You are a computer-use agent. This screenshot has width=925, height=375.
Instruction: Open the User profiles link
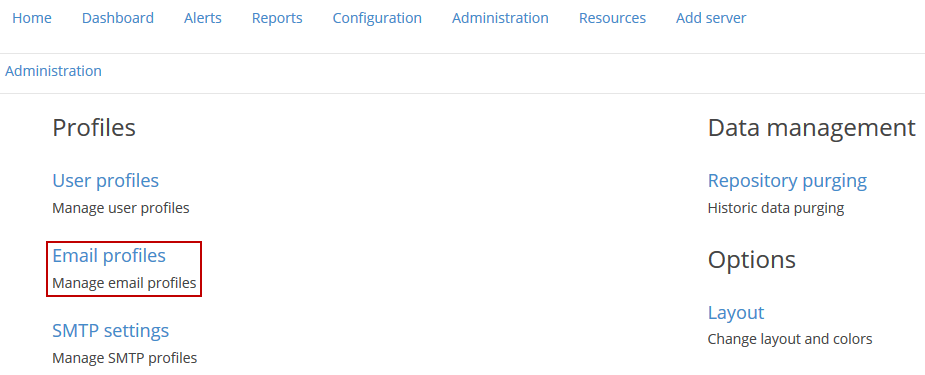(x=106, y=180)
